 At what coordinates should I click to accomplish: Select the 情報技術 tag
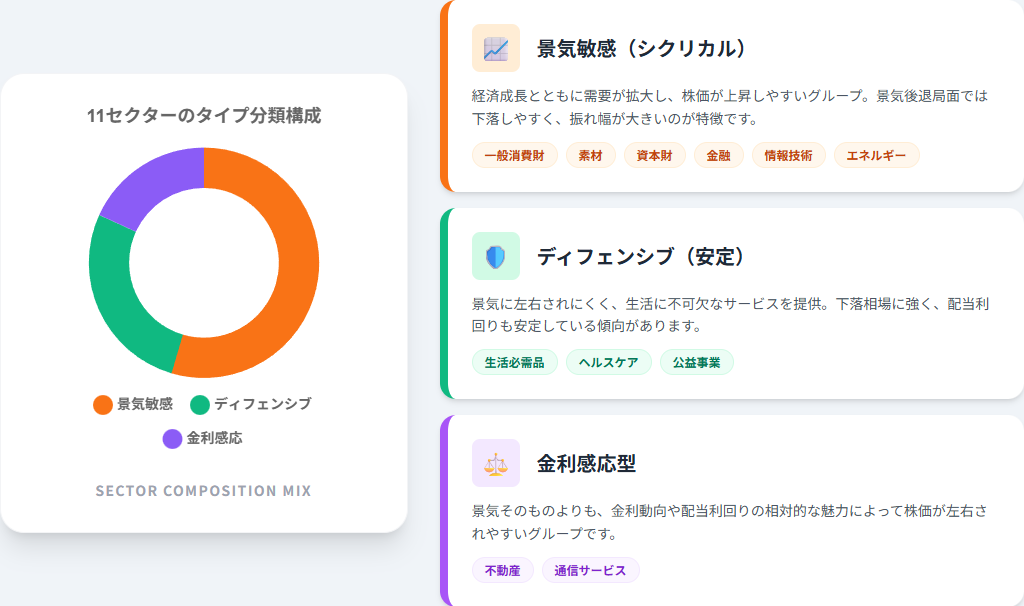(x=788, y=155)
